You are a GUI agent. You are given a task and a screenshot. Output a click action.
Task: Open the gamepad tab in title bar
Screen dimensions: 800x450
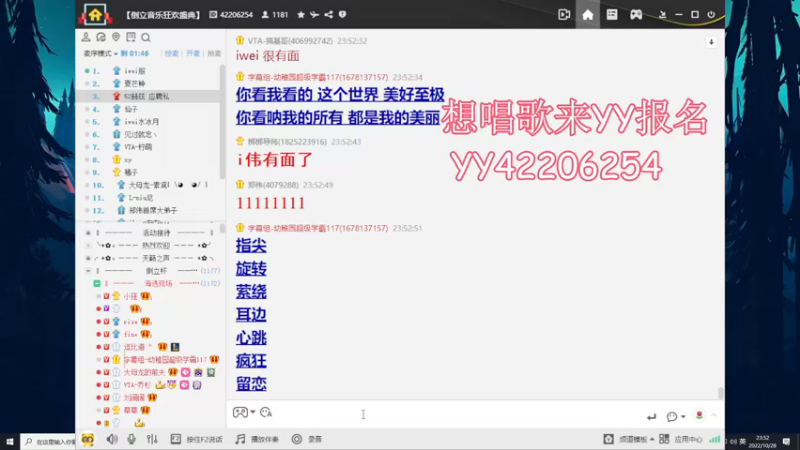coord(636,14)
